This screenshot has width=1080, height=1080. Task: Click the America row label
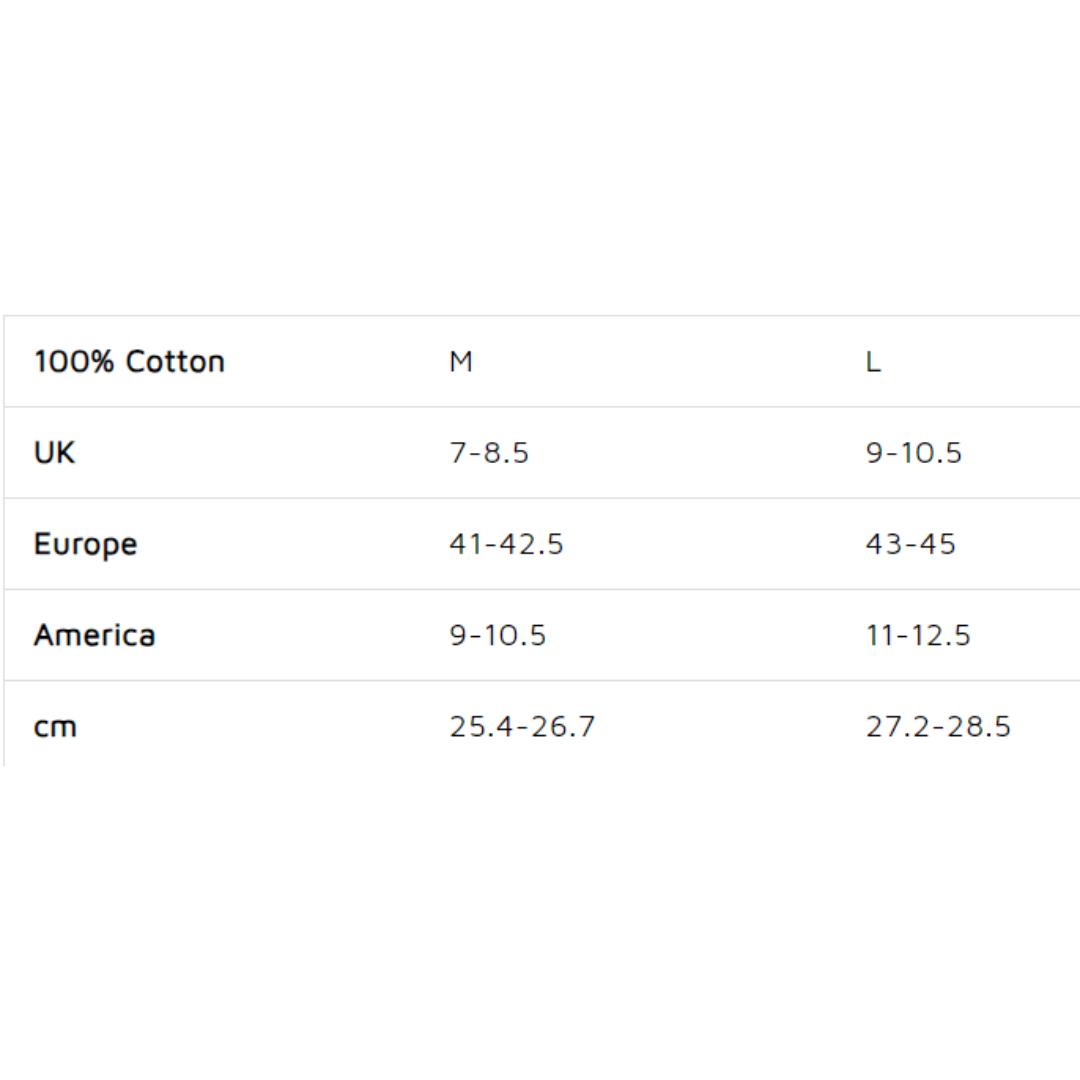(x=94, y=636)
